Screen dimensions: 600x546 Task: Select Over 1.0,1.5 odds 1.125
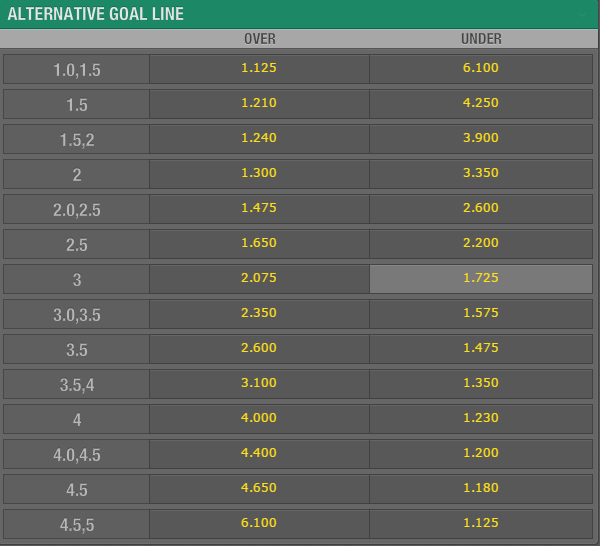[x=259, y=69]
